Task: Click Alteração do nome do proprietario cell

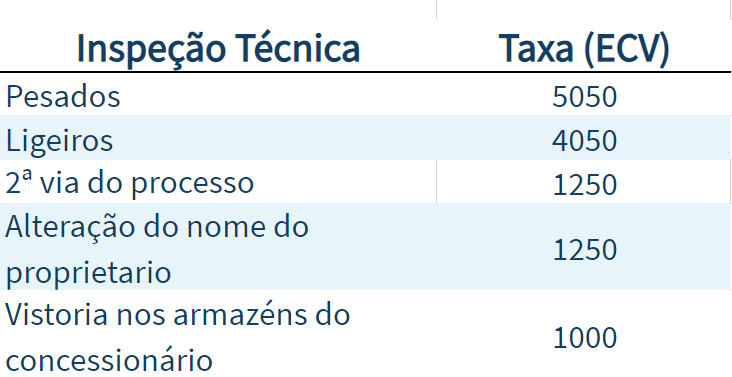Action: (x=157, y=249)
